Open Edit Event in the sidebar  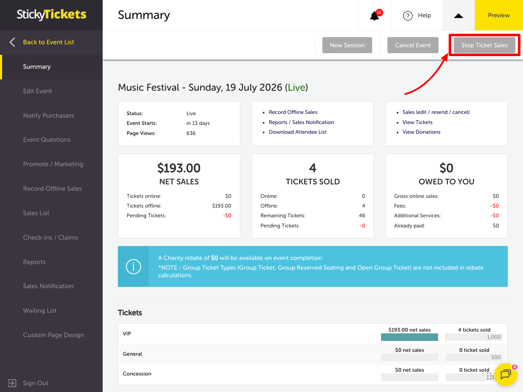pyautogui.click(x=37, y=91)
